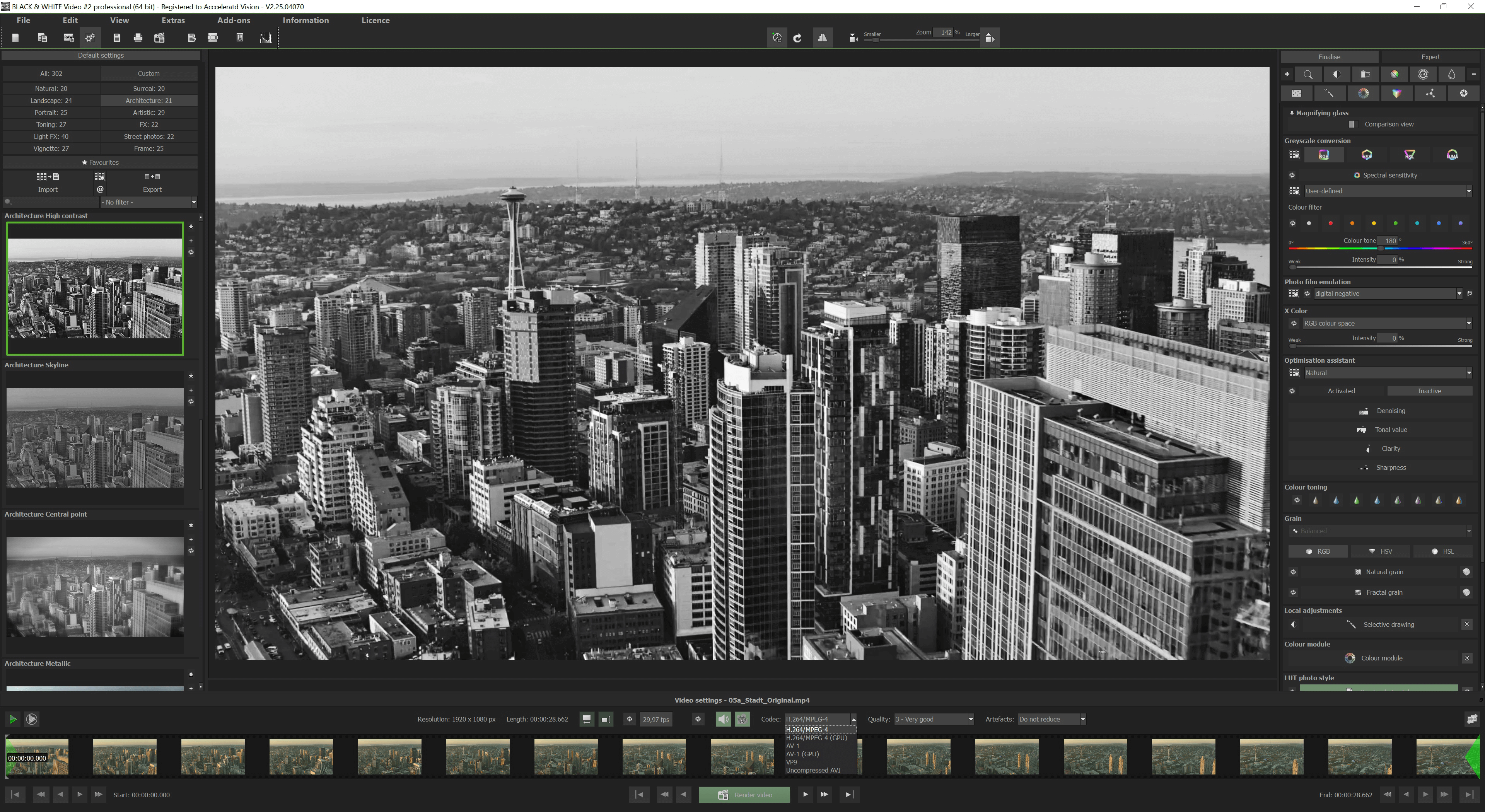Open the Quality dropdown showing Very good
The width and height of the screenshot is (1485, 812).
[x=970, y=719]
